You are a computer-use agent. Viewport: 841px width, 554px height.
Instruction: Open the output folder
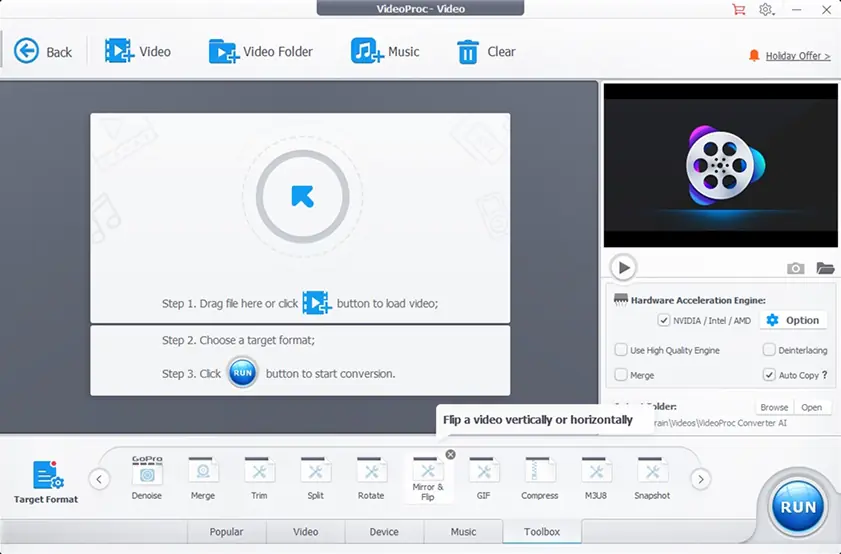tap(812, 407)
